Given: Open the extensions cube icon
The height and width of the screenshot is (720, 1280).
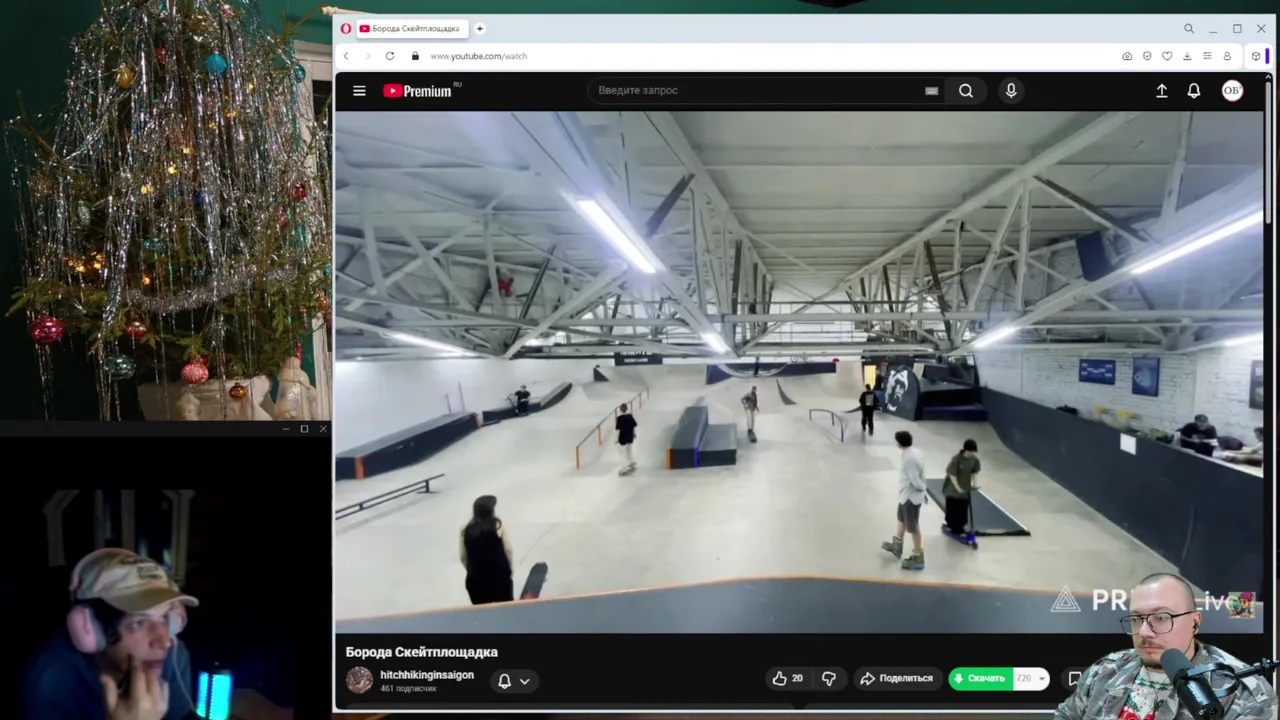Looking at the screenshot, I should pos(1257,56).
